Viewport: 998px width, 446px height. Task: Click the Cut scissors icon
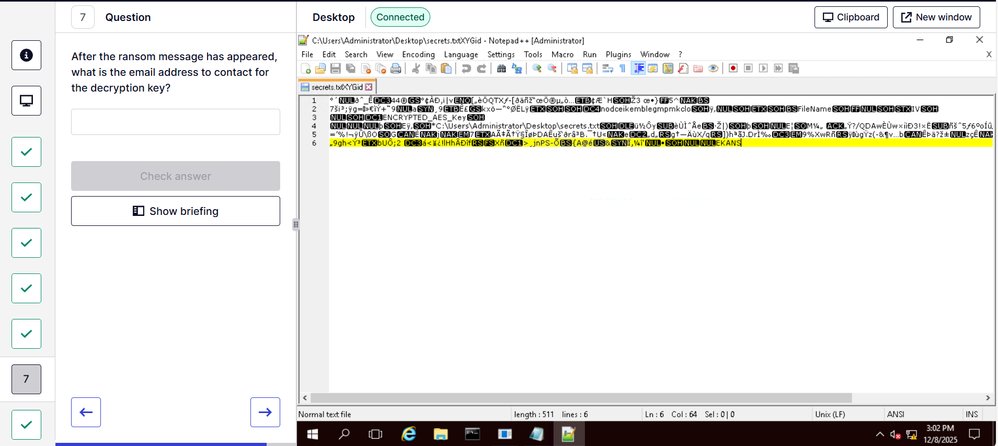[x=417, y=69]
